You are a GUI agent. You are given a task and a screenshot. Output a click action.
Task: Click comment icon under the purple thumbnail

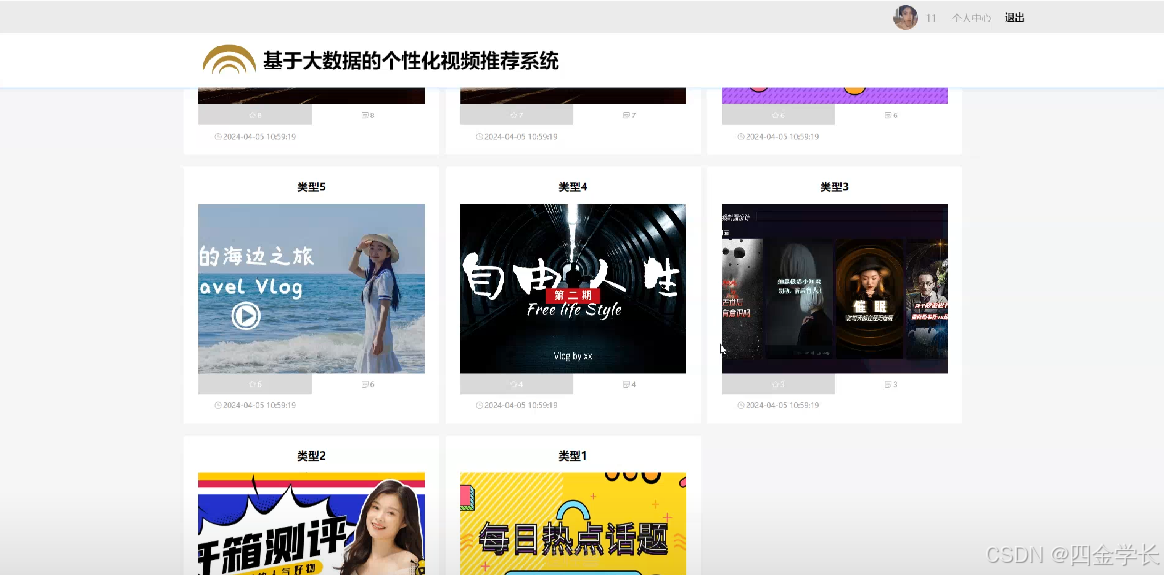pos(888,115)
